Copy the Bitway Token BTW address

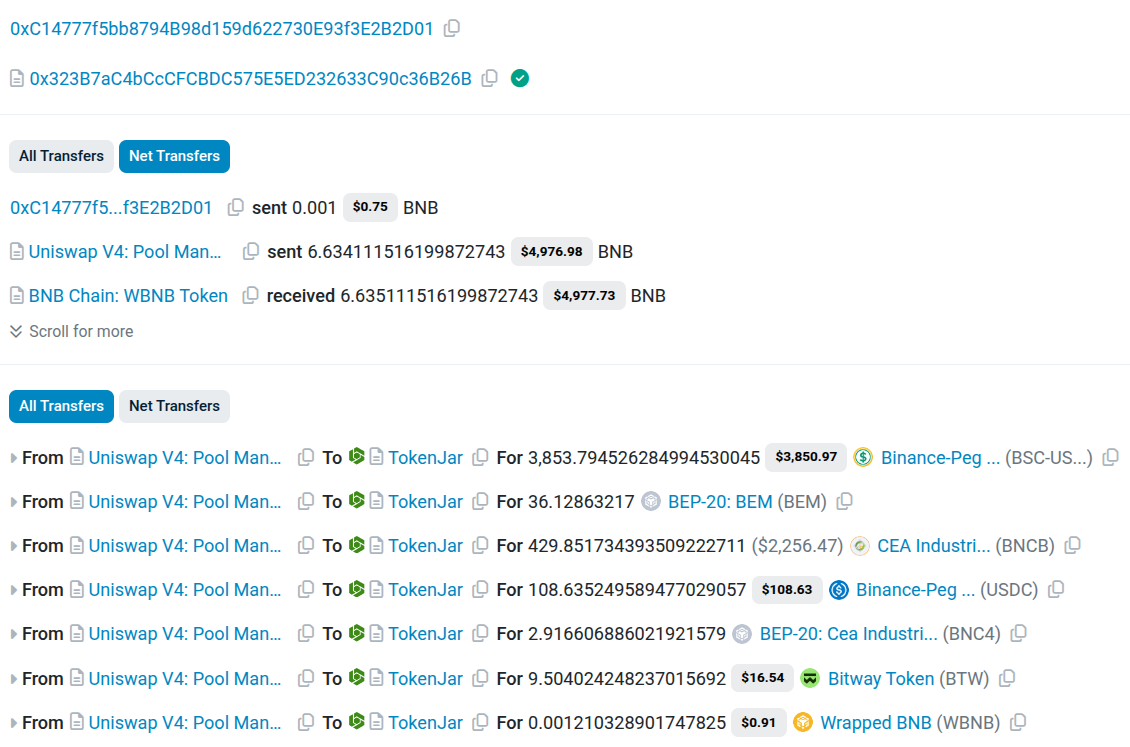click(1007, 678)
